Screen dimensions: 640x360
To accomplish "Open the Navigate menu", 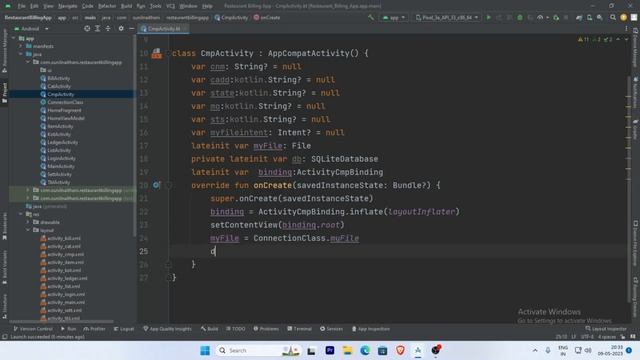I will point(67,6).
